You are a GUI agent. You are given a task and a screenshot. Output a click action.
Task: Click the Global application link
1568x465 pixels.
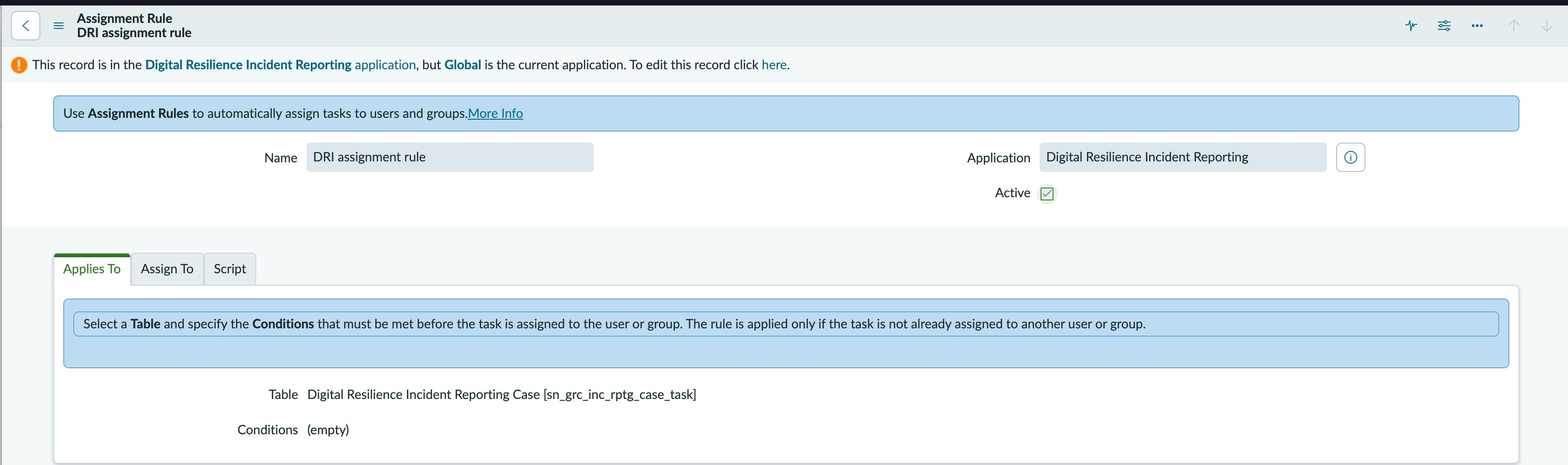coord(463,65)
